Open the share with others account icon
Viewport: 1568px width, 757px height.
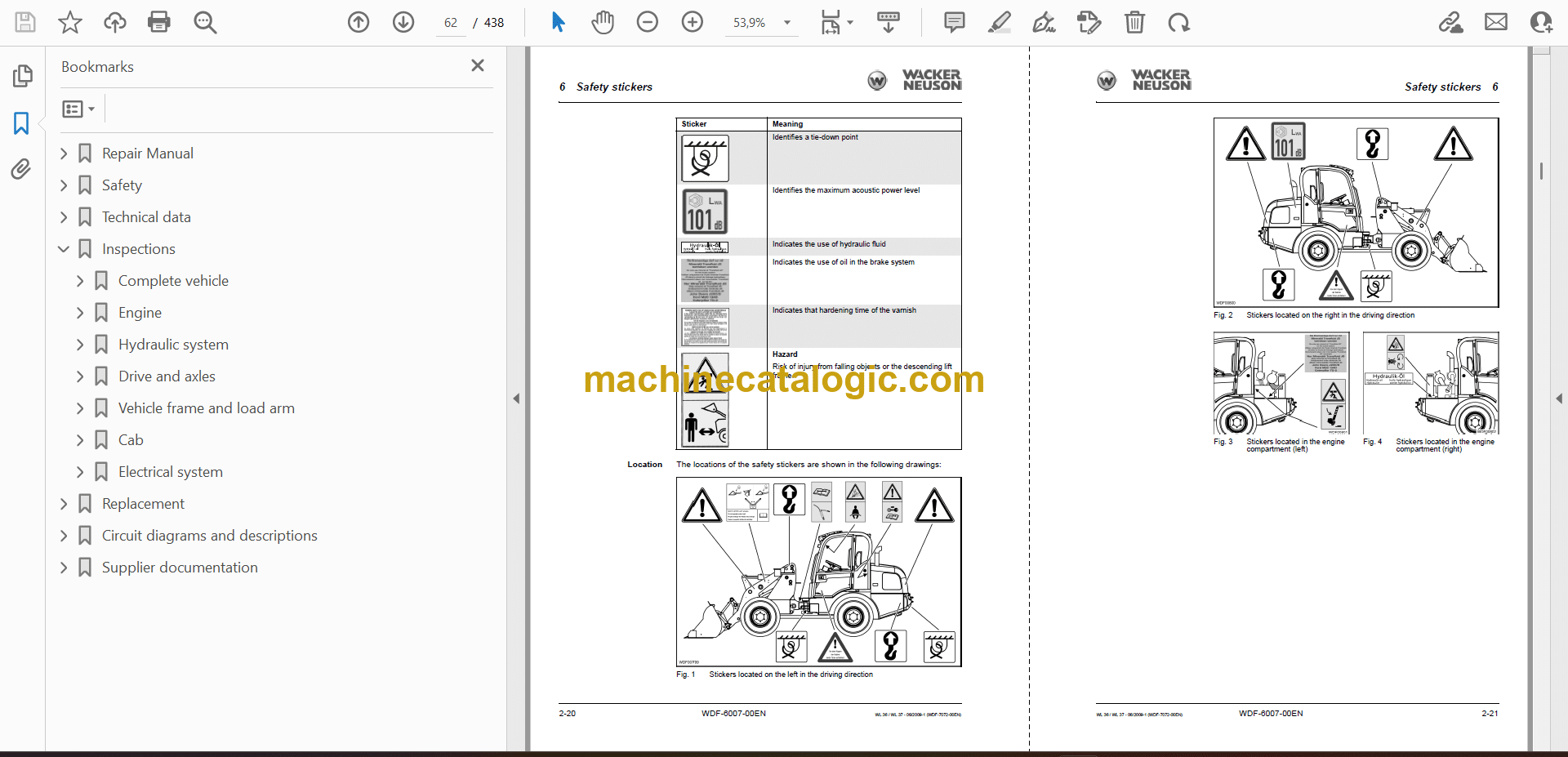1541,22
